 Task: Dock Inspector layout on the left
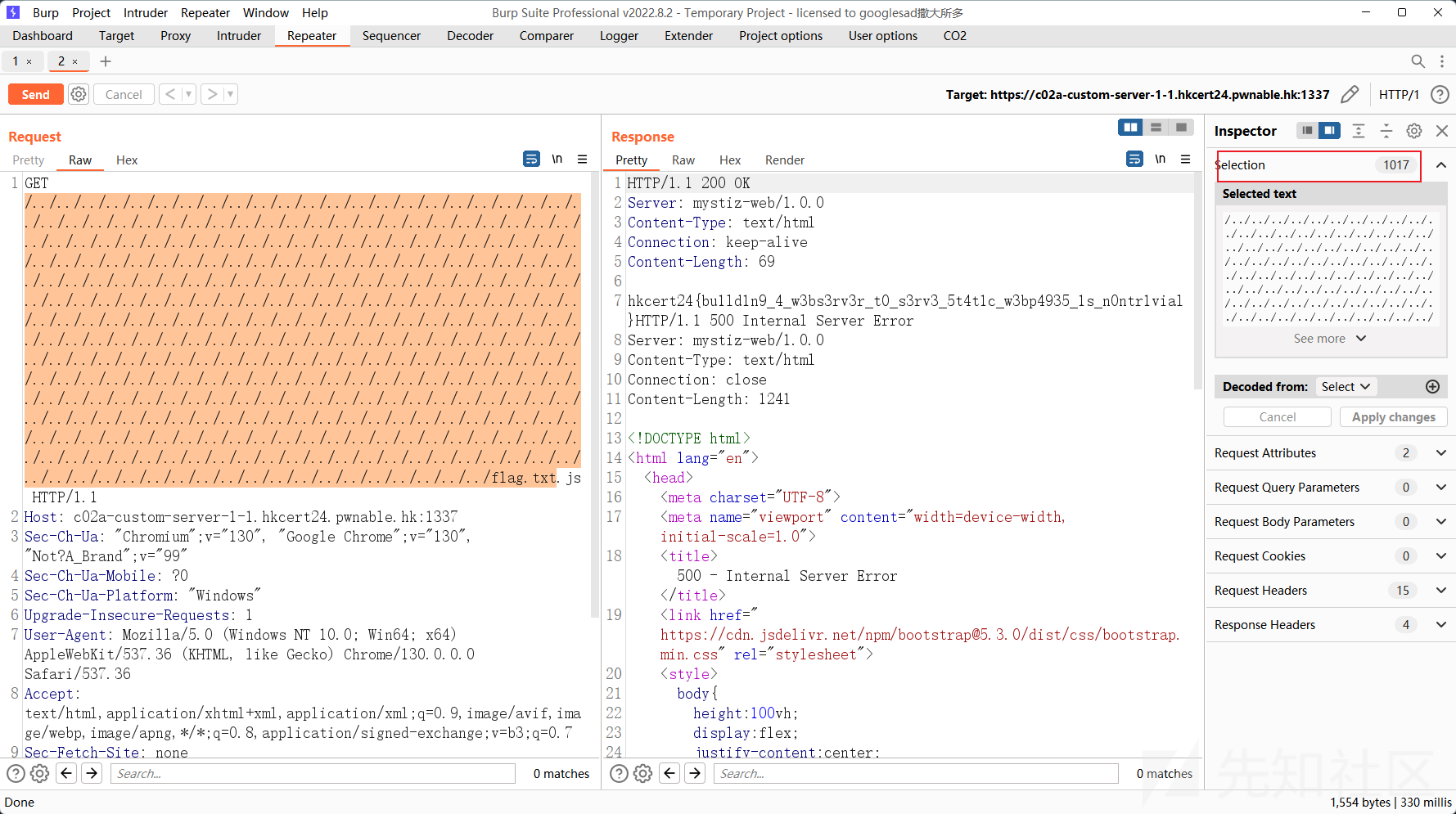(1308, 131)
